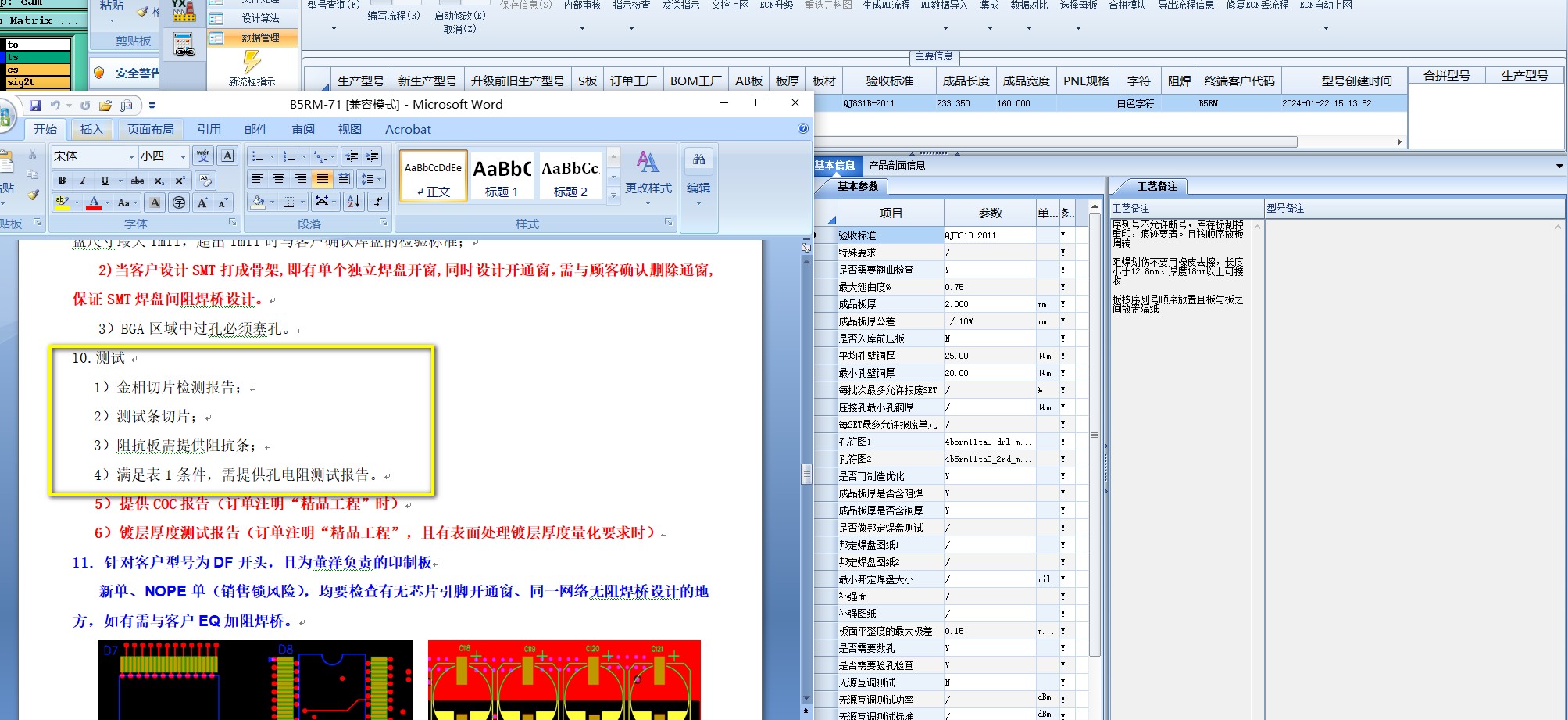1568x720 pixels.
Task: Save the Word document via quick access toolbar
Action: click(x=35, y=106)
